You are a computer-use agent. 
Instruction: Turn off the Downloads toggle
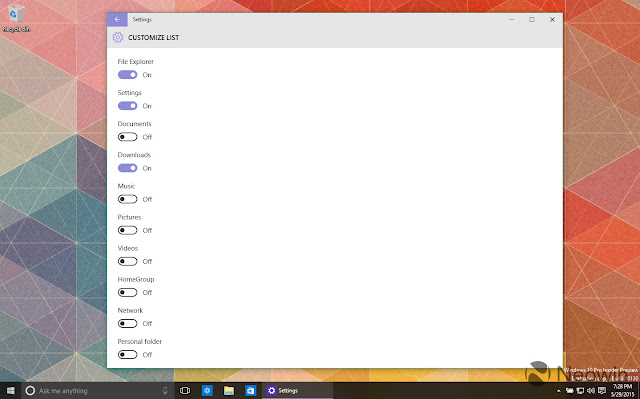[x=127, y=168]
